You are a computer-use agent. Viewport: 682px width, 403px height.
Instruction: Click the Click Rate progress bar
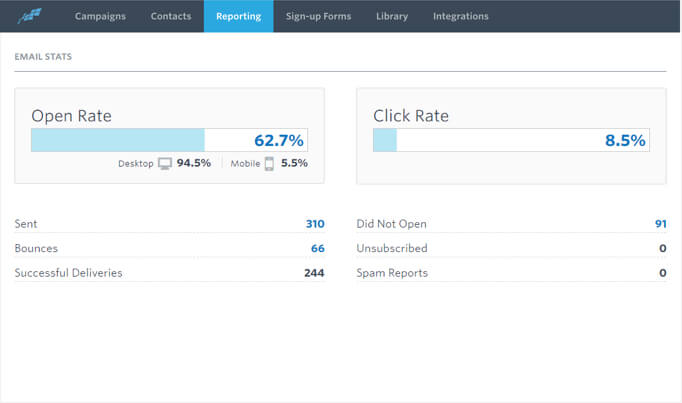point(511,140)
